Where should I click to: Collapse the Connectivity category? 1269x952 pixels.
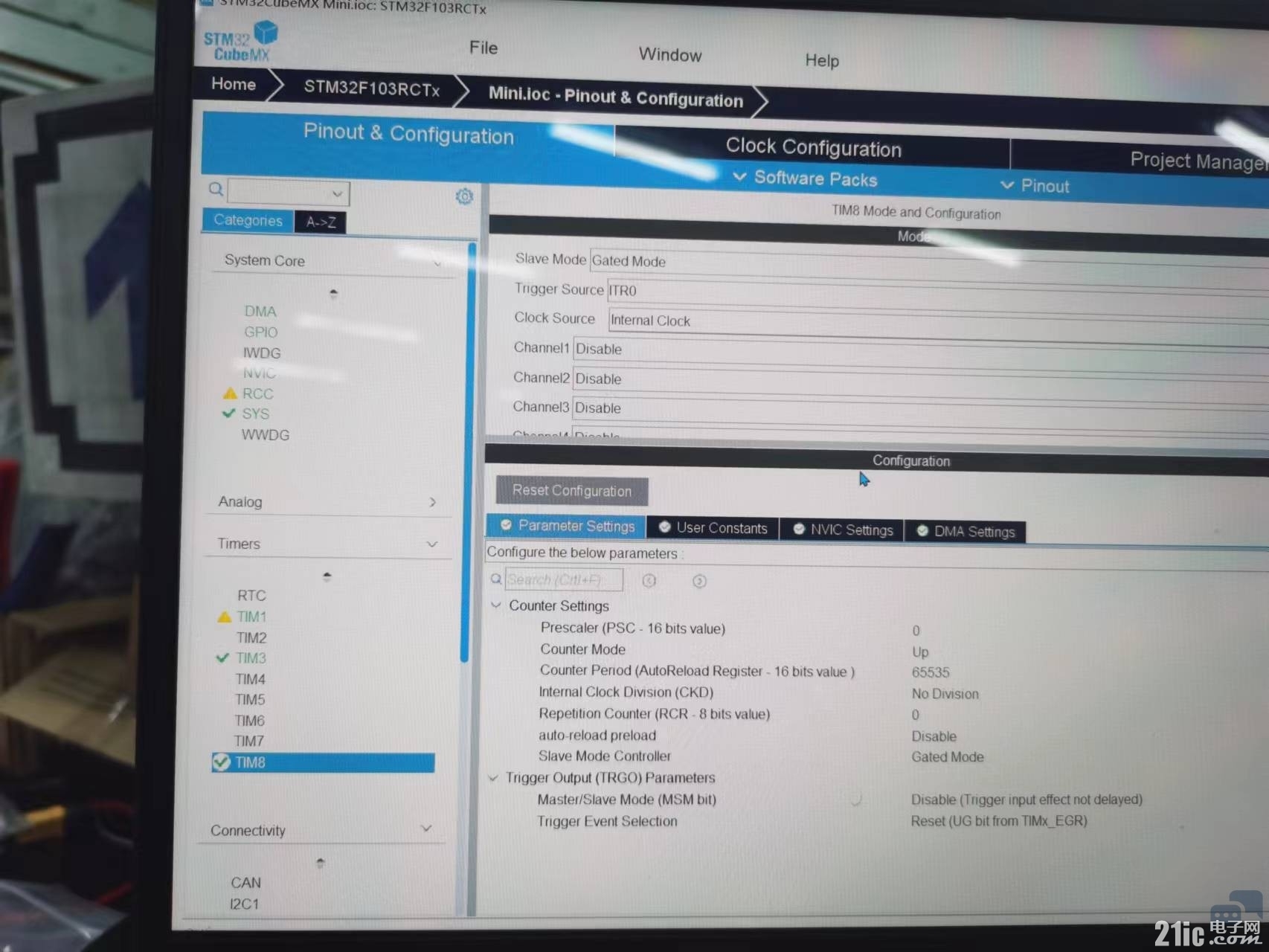coord(426,829)
